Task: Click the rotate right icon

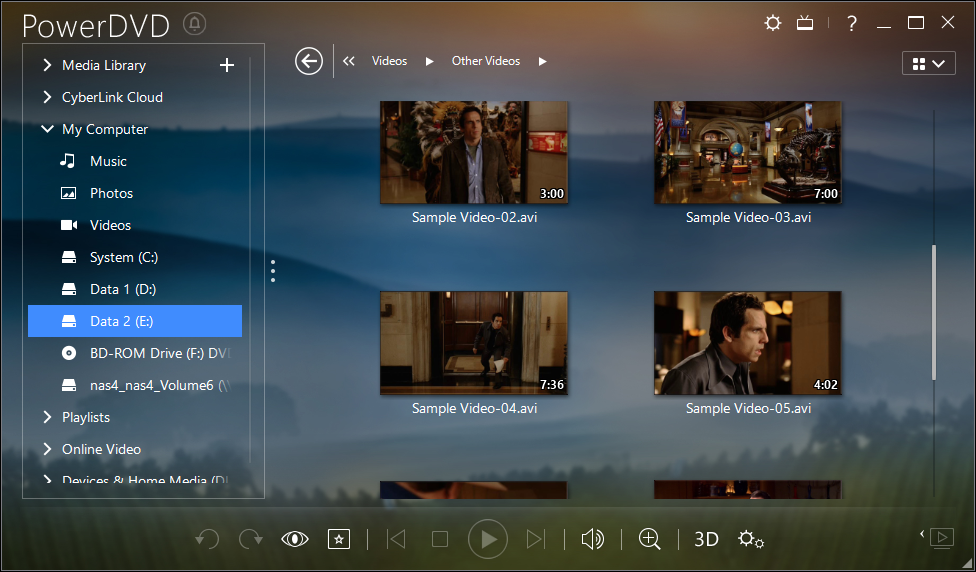Action: (251, 539)
